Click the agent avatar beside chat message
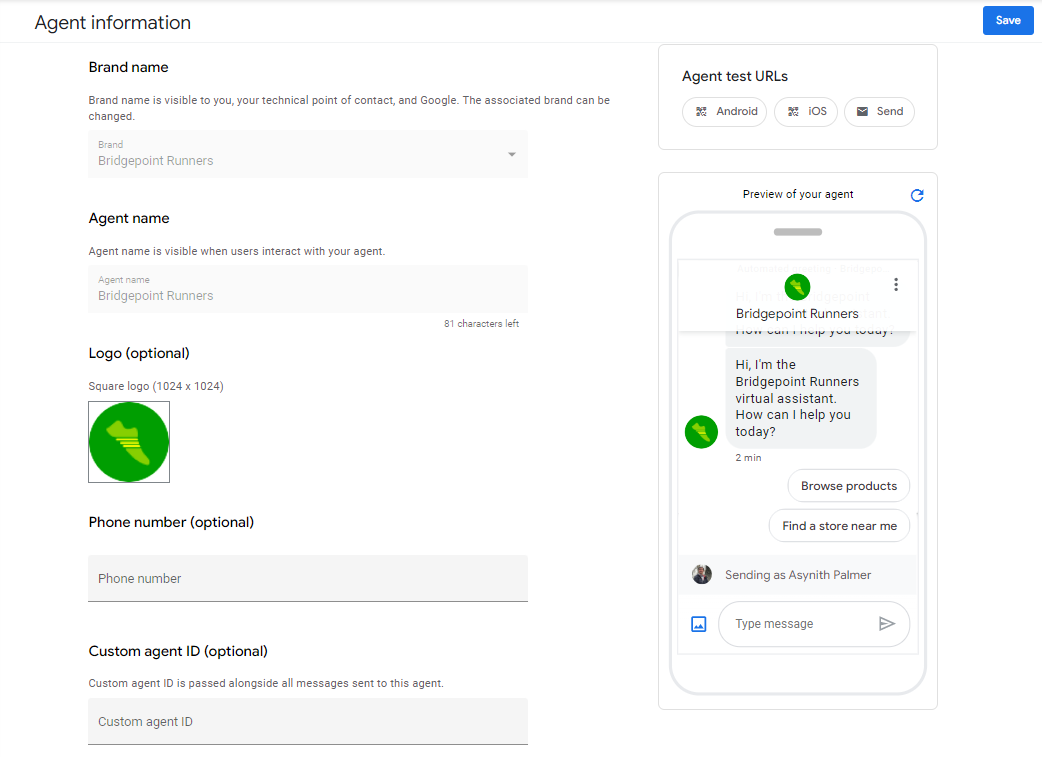 coord(701,432)
